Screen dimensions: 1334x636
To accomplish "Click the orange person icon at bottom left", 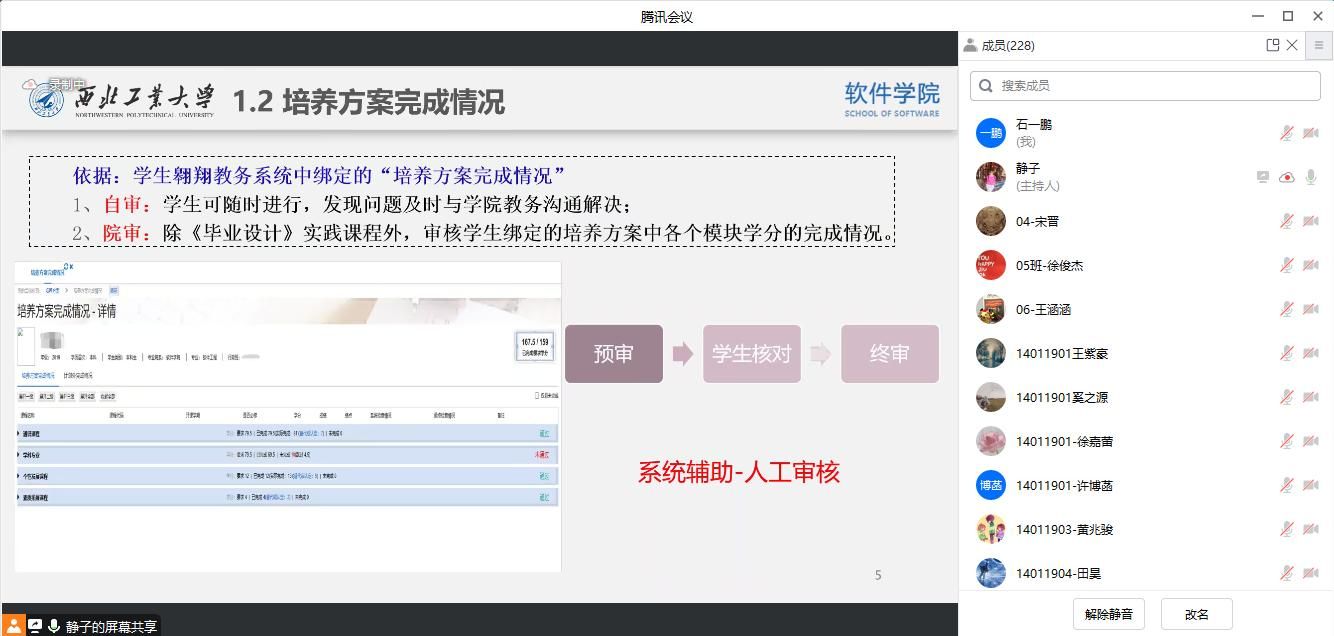I will pos(13,625).
